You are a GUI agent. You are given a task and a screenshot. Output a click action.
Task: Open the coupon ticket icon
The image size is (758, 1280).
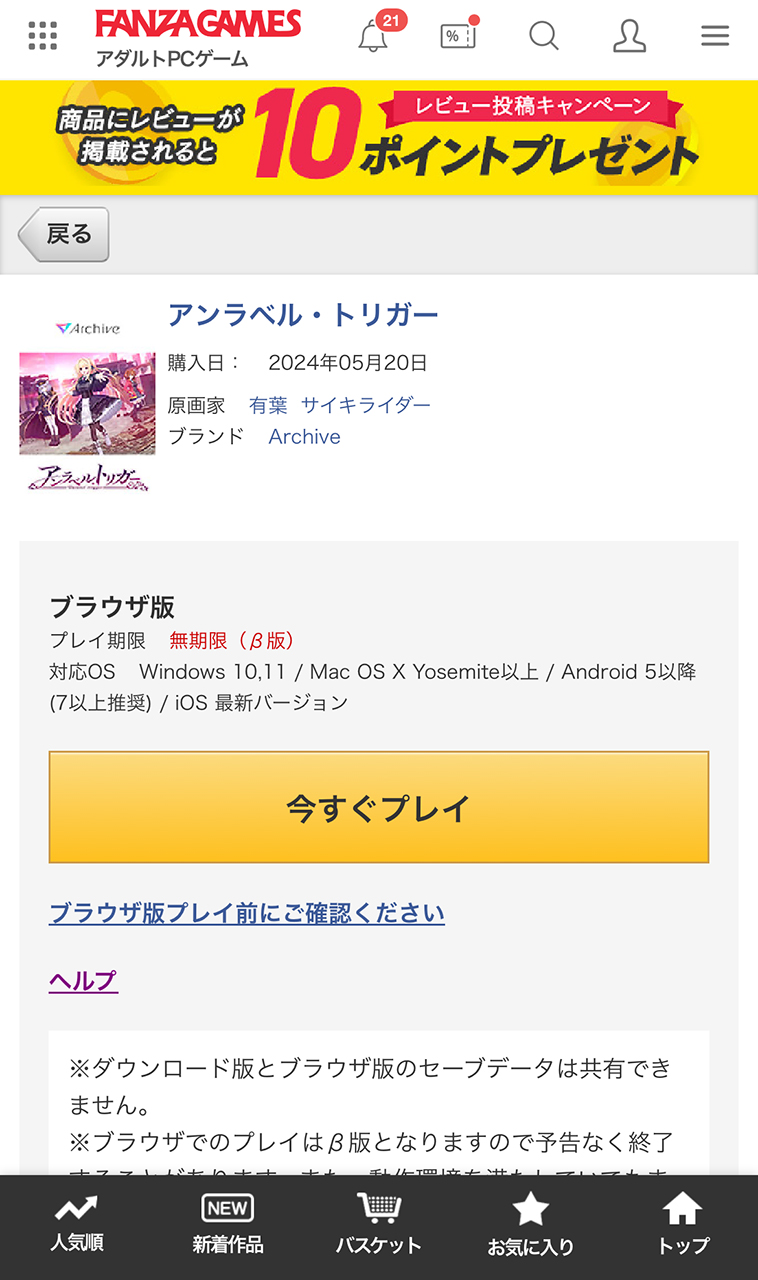(458, 36)
